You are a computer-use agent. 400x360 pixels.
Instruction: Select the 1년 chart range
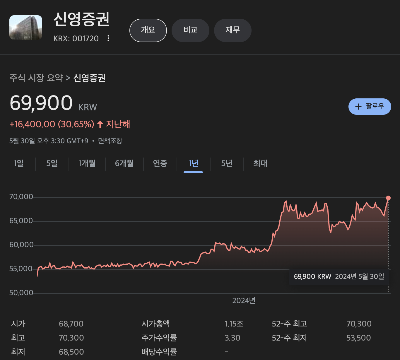pos(194,163)
